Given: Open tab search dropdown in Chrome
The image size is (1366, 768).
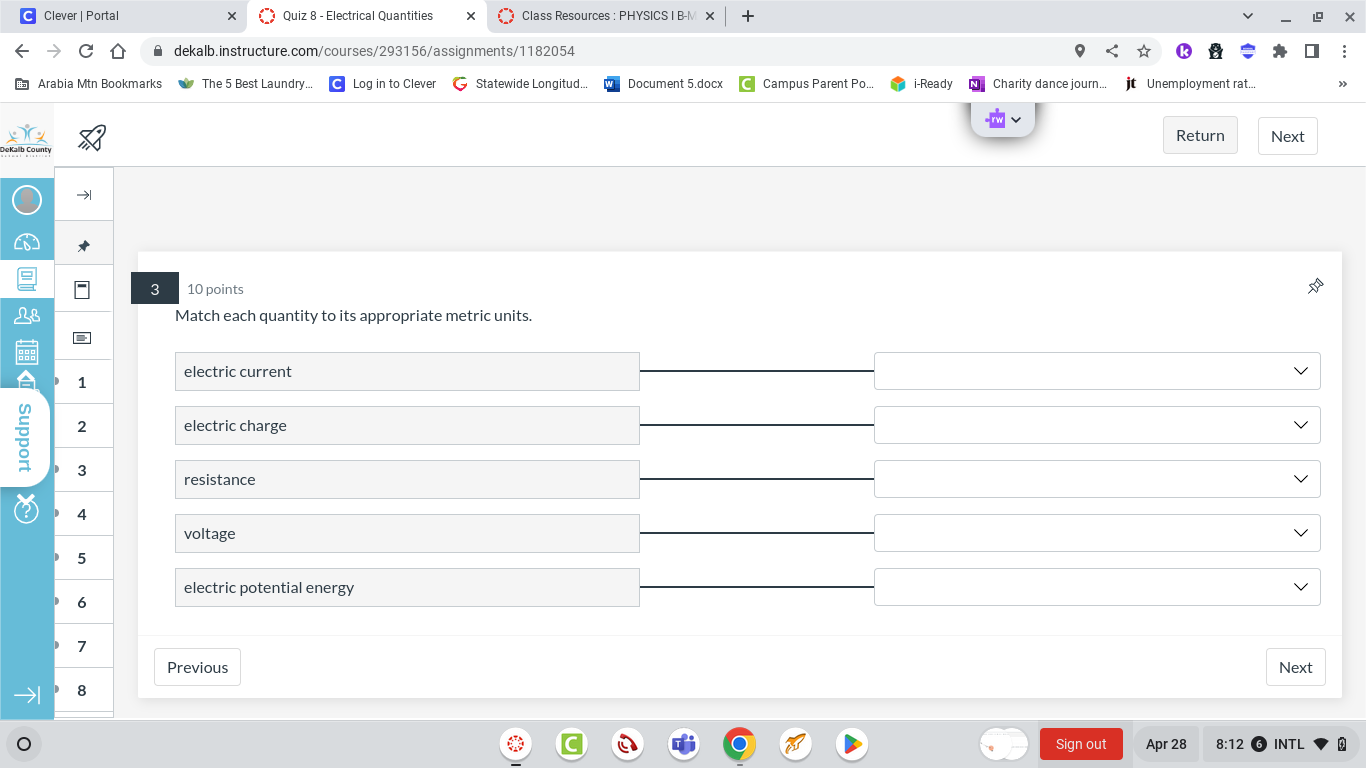Looking at the screenshot, I should pyautogui.click(x=1248, y=16).
